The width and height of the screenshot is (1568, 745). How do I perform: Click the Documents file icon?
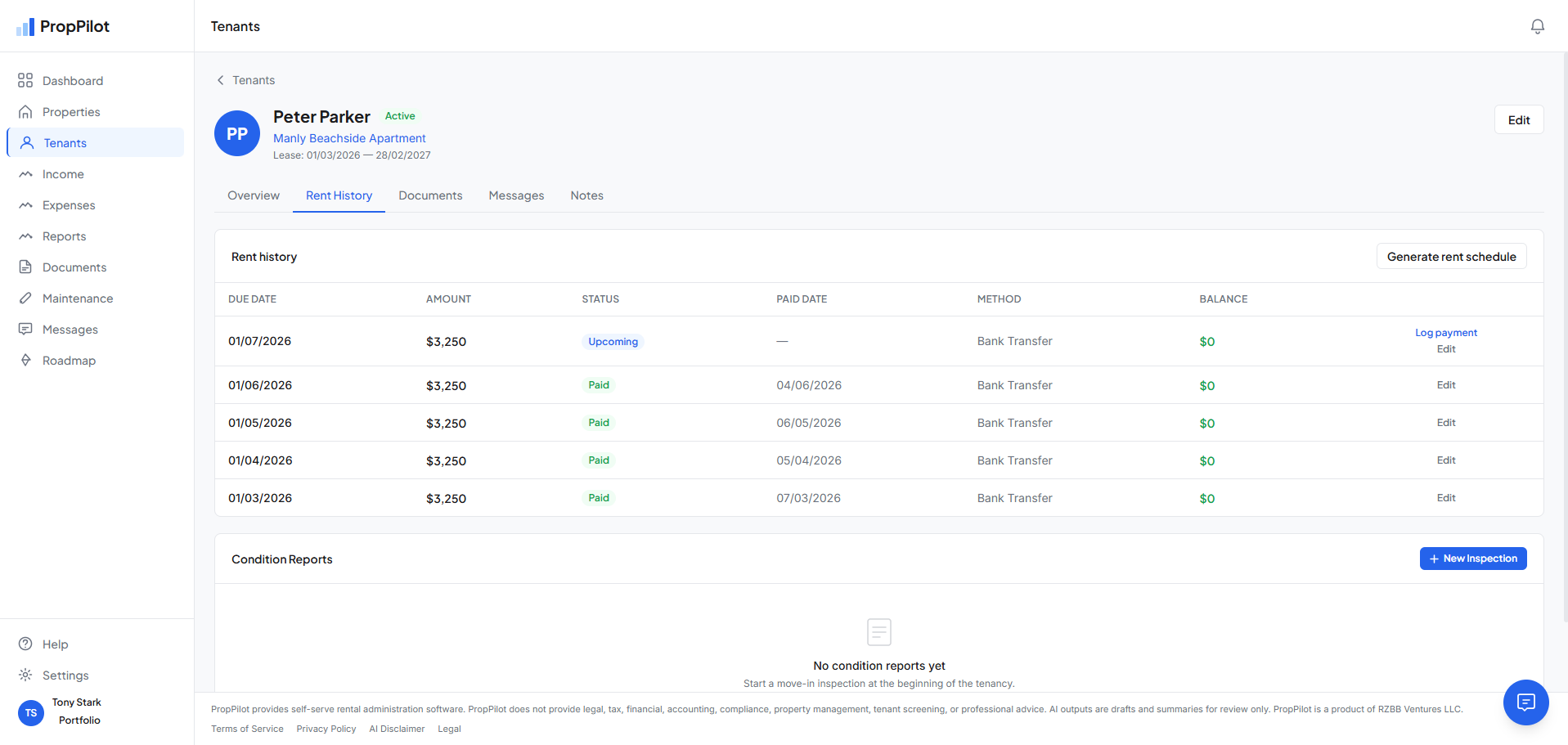[25, 267]
